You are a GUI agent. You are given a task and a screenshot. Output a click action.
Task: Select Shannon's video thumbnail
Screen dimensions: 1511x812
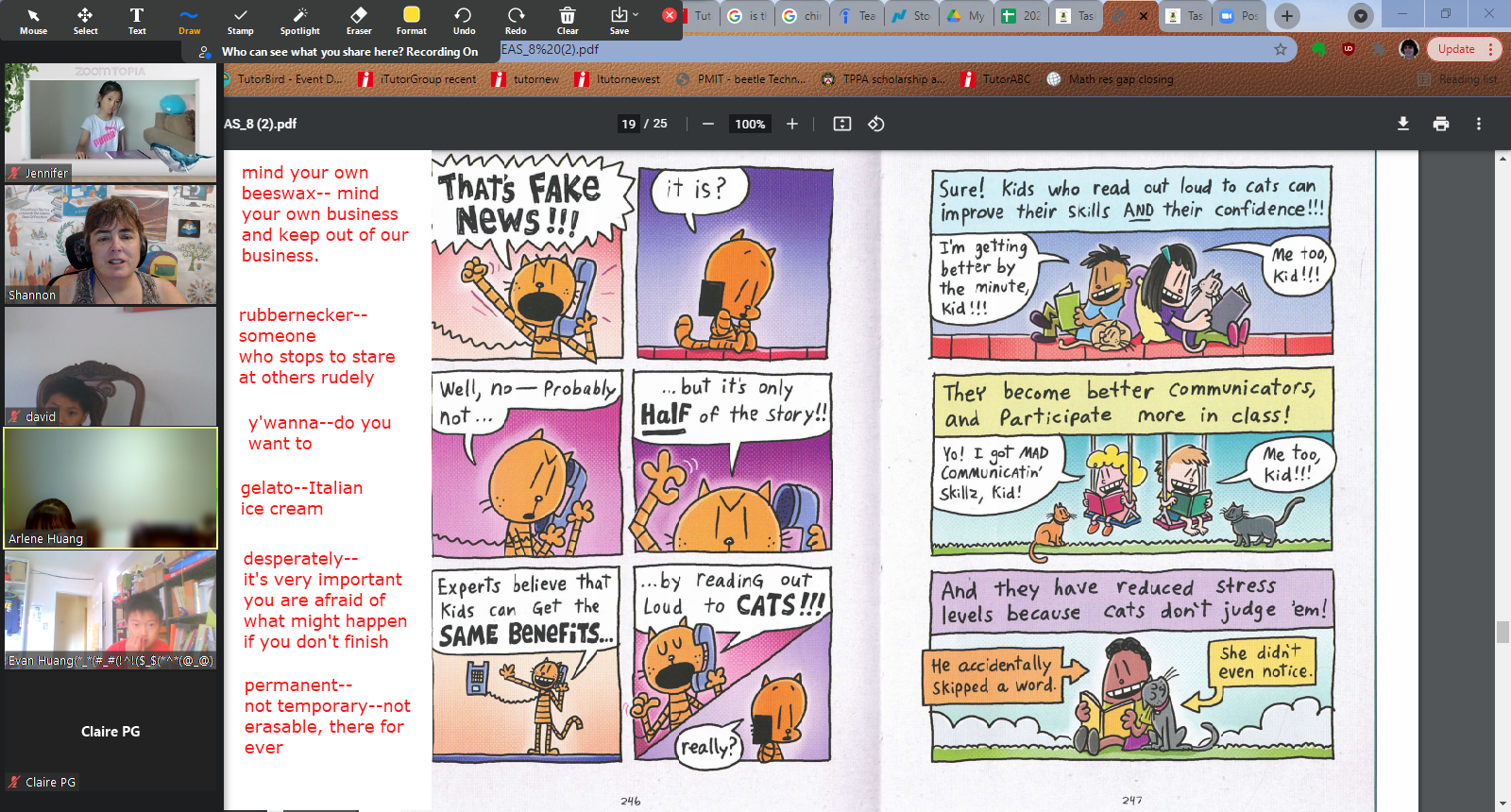(110, 245)
